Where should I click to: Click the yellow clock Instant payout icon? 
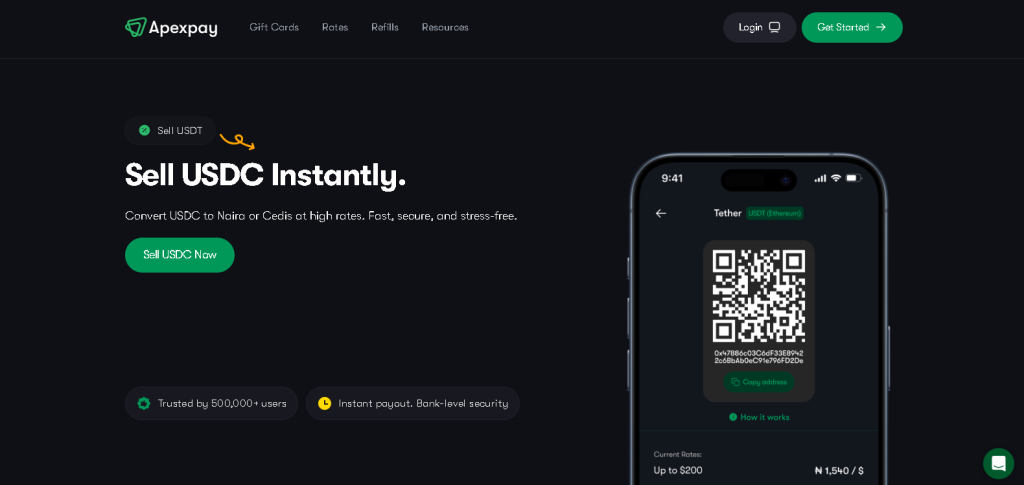click(x=325, y=403)
